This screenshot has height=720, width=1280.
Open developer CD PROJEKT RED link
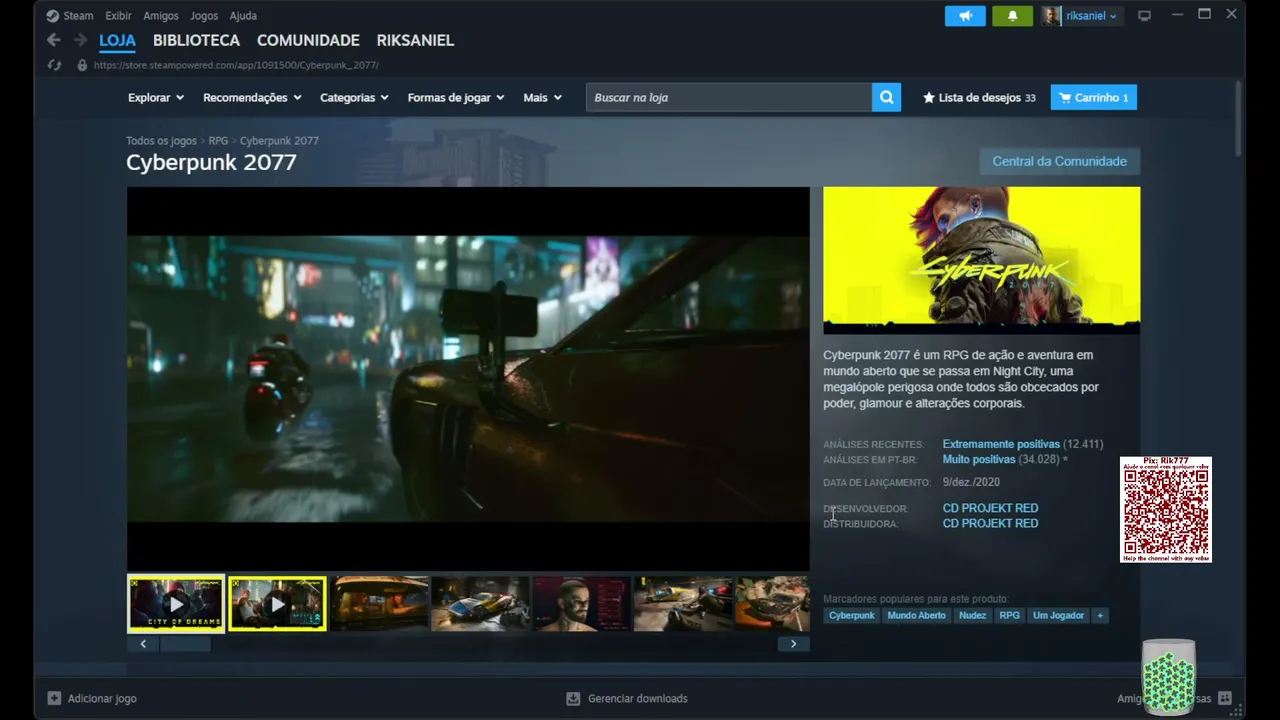tap(990, 508)
